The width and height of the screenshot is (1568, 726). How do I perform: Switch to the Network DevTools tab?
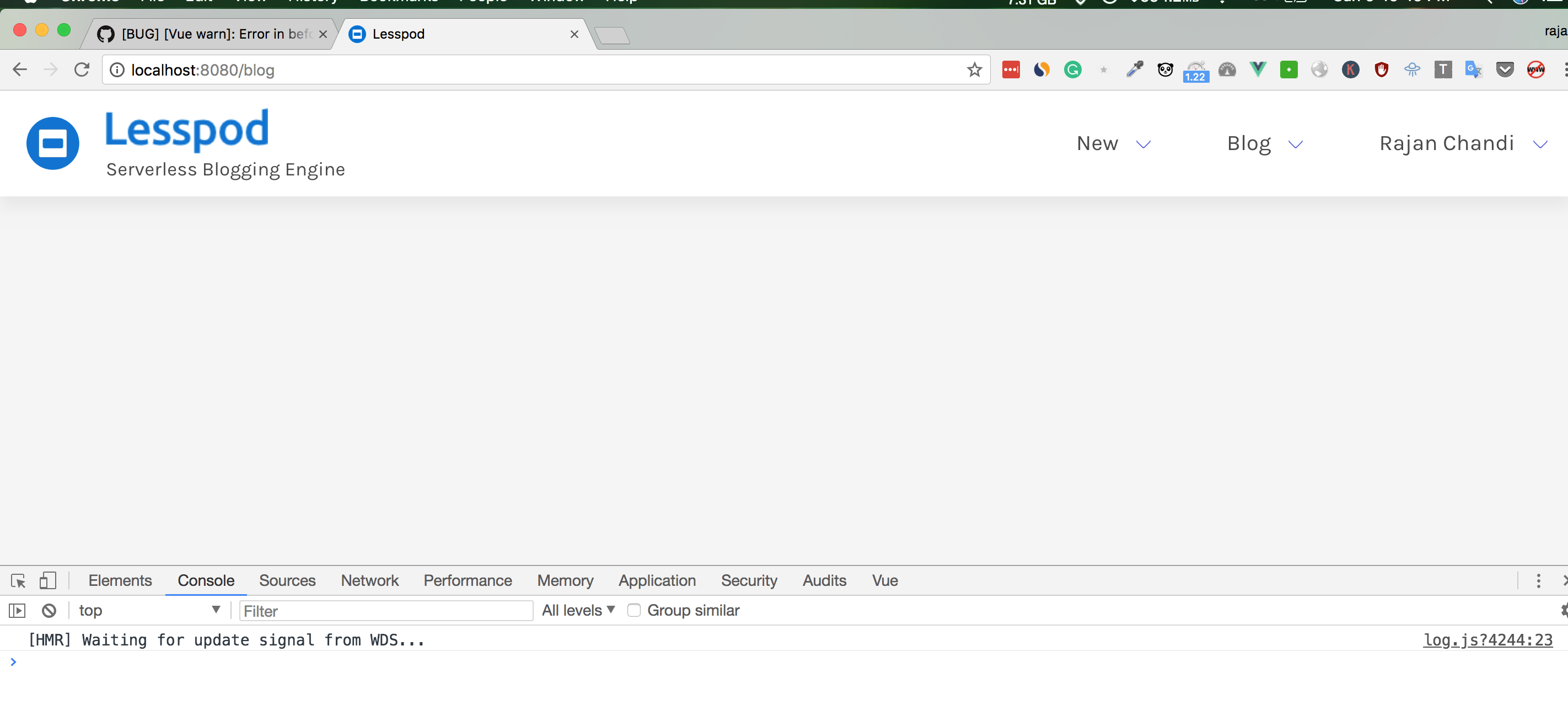369,580
